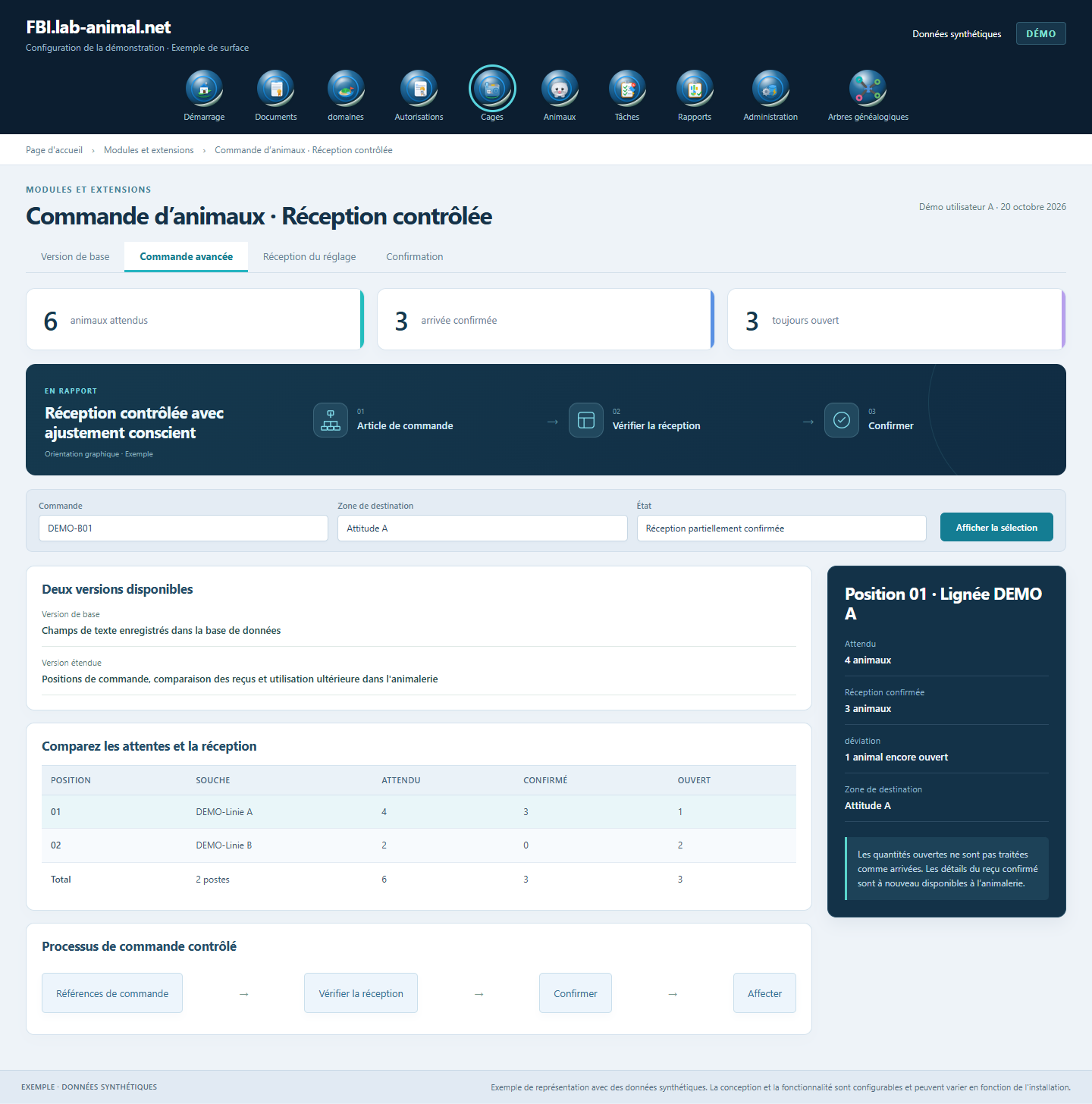Select the highlighted Cages icon
The height and width of the screenshot is (1104, 1092).
(492, 89)
